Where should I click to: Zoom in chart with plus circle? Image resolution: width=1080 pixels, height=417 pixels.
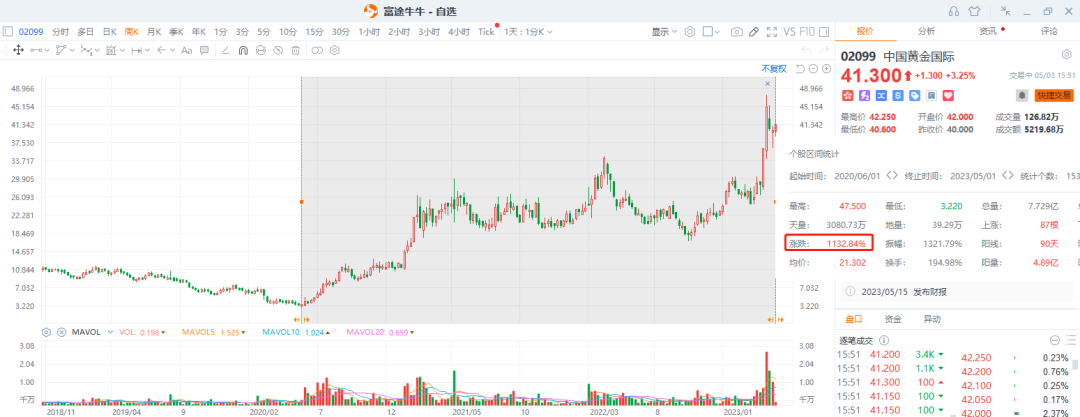point(827,68)
